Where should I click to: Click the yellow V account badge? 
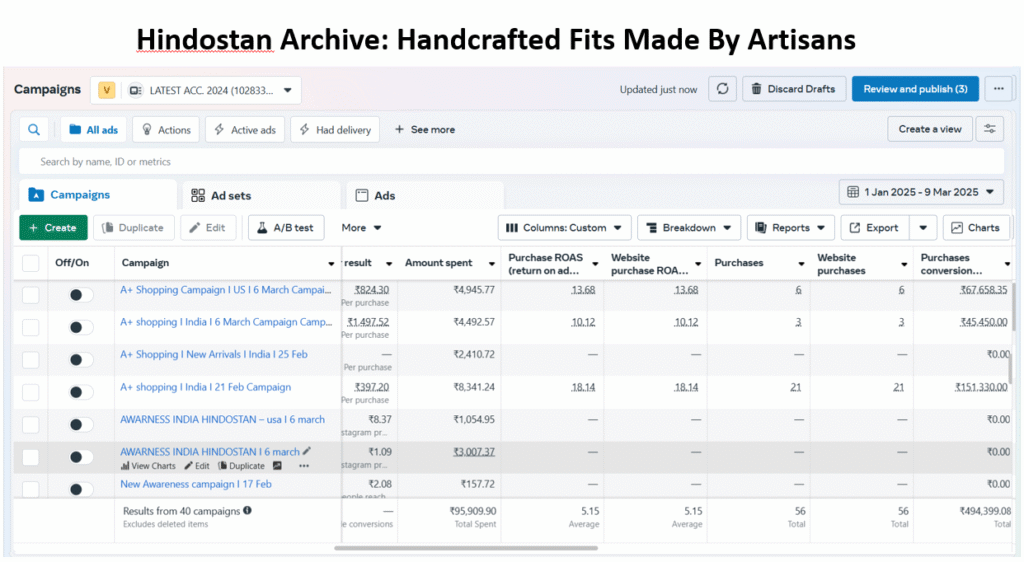pyautogui.click(x=106, y=90)
